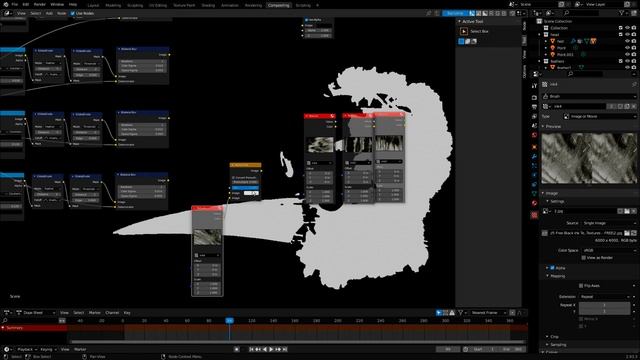Toggle the Mirror X checkbox

point(581,319)
